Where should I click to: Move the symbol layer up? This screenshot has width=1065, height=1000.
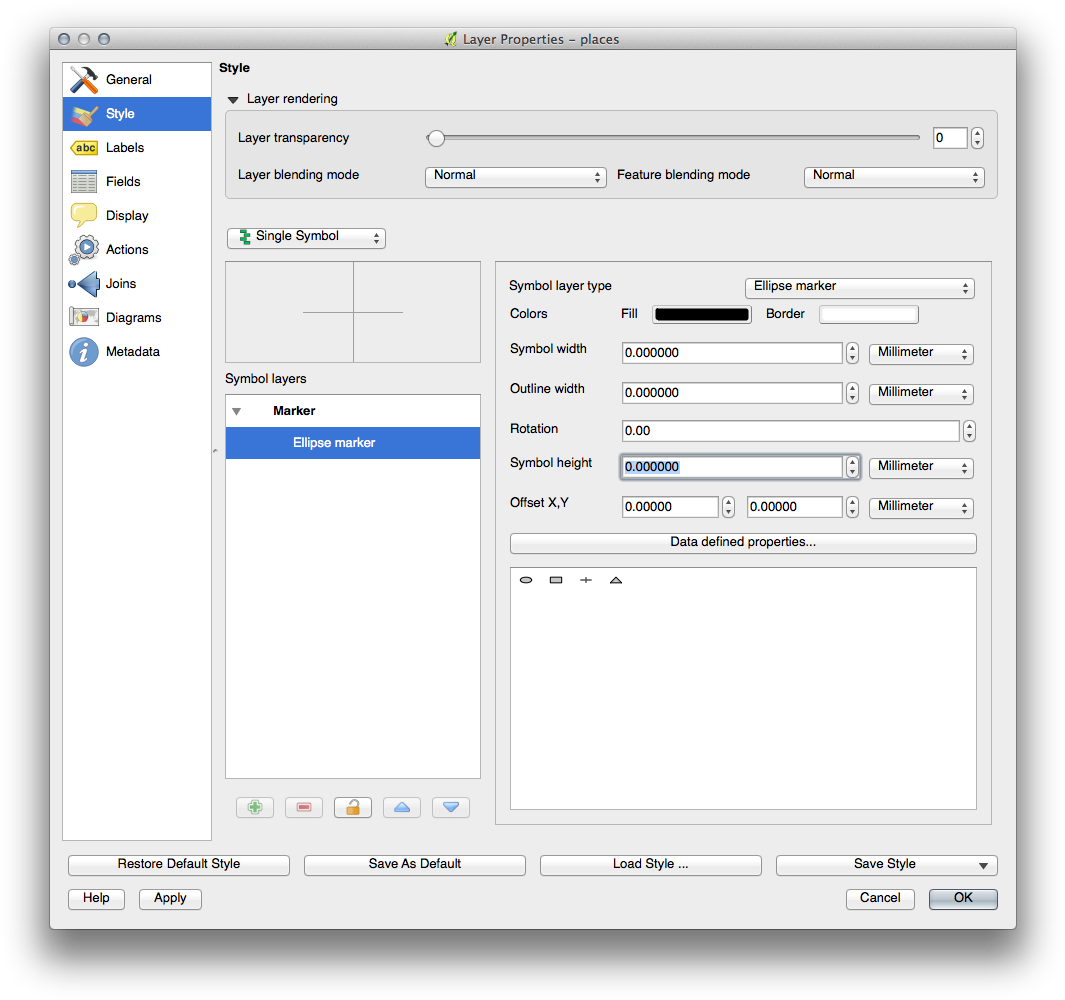401,807
